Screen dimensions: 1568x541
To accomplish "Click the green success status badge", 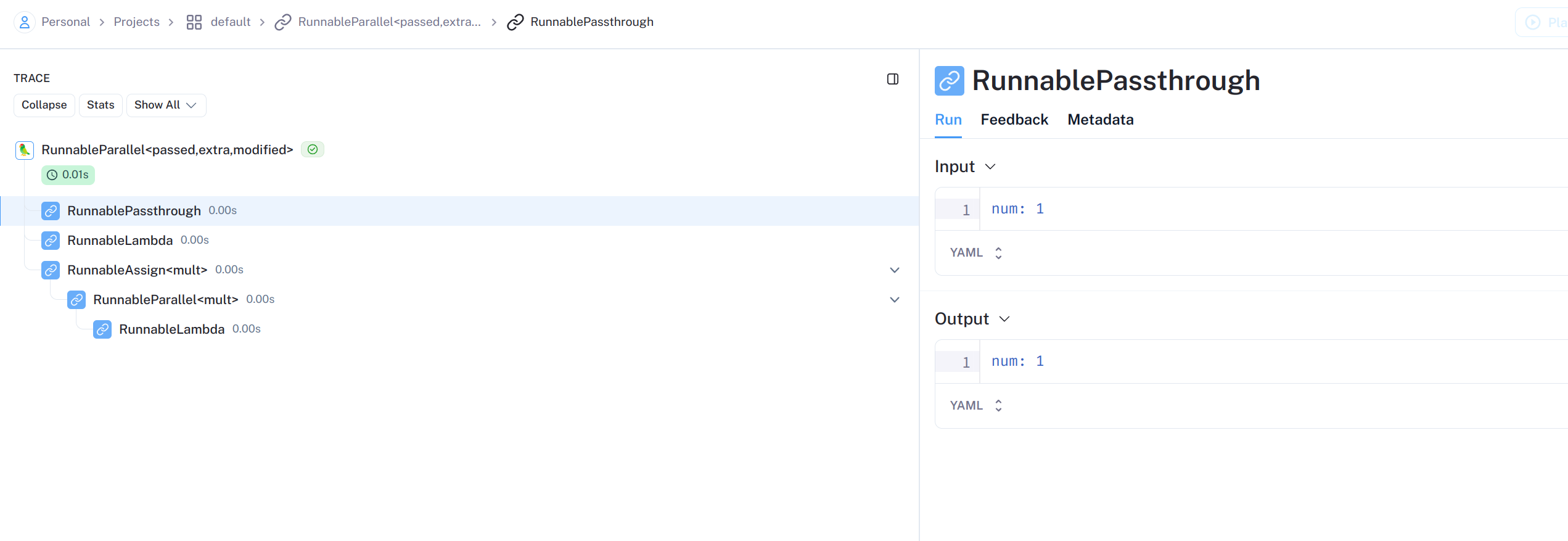I will (x=313, y=149).
